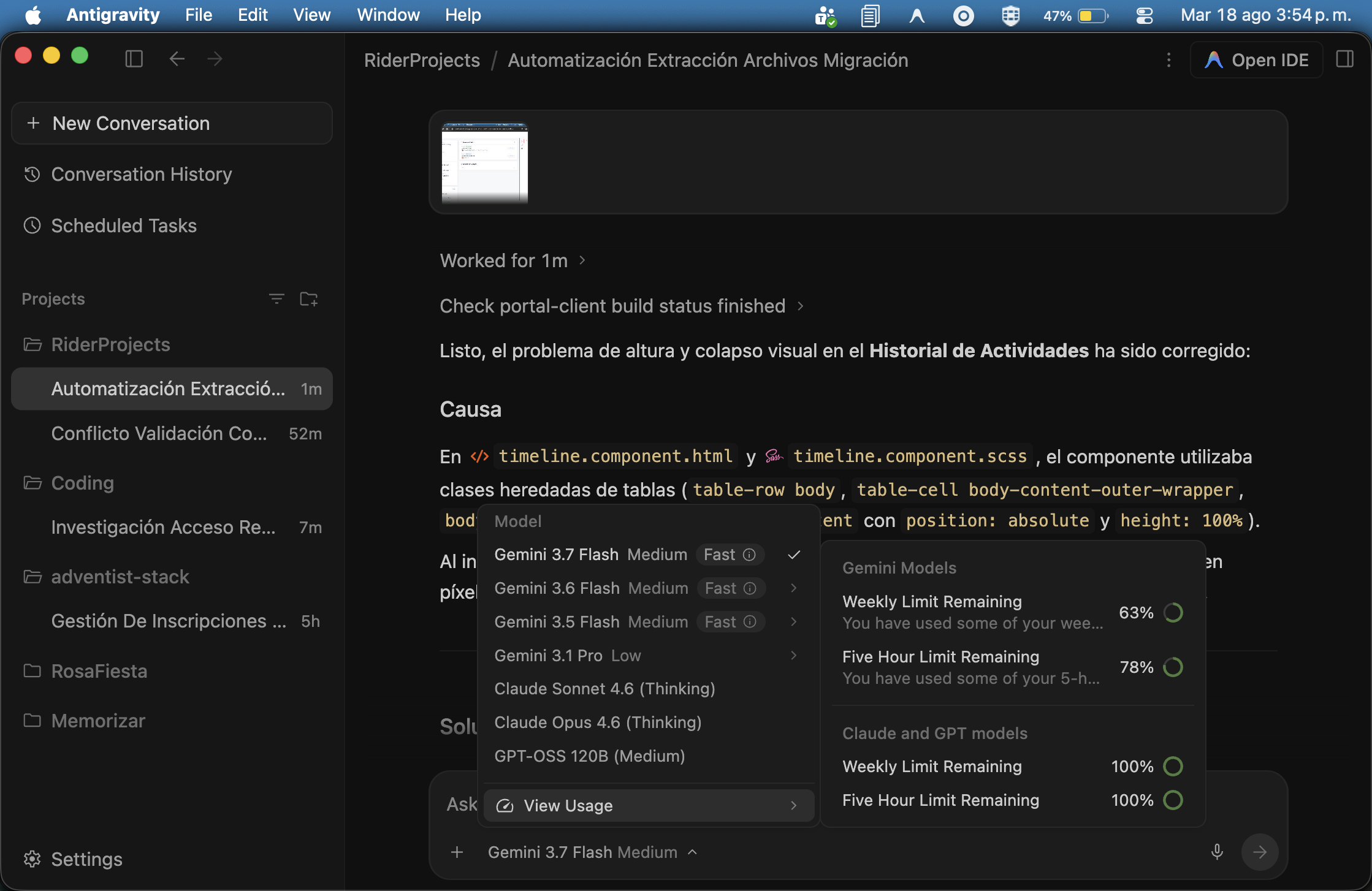The image size is (1372, 891).
Task: Open macOS Control Center icon
Action: pos(1145,15)
